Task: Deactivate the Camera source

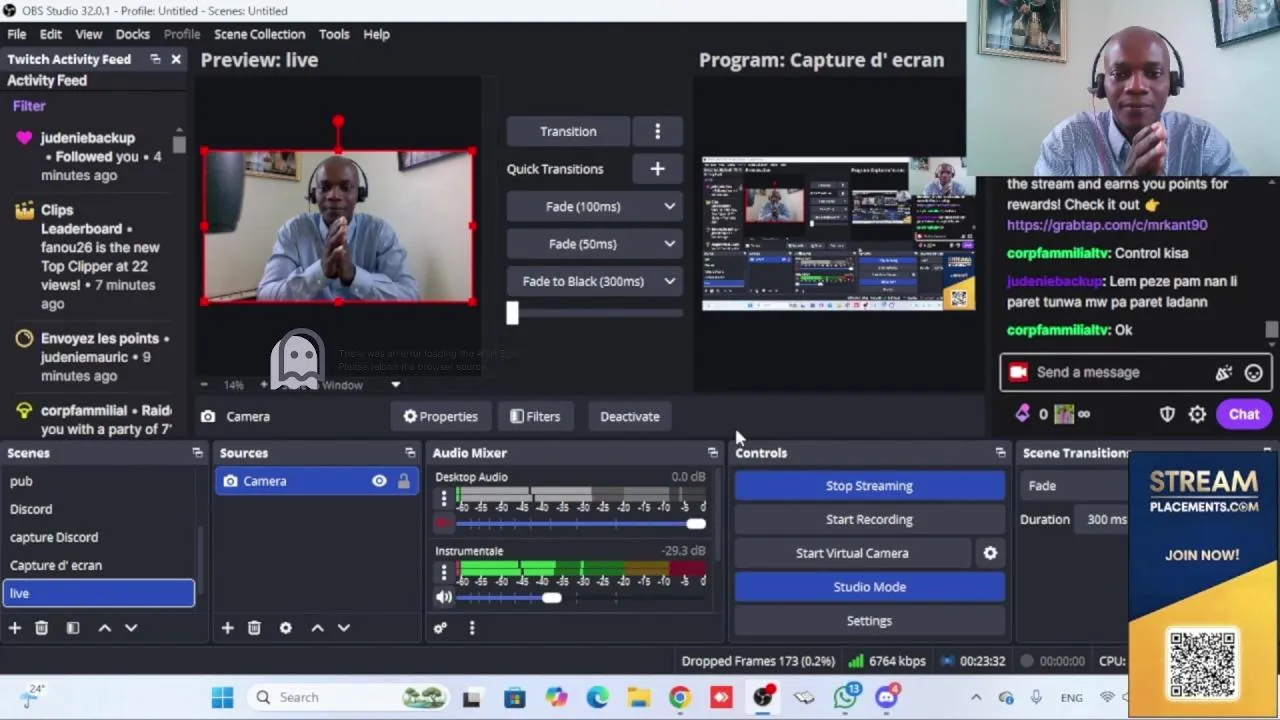Action: click(x=630, y=417)
